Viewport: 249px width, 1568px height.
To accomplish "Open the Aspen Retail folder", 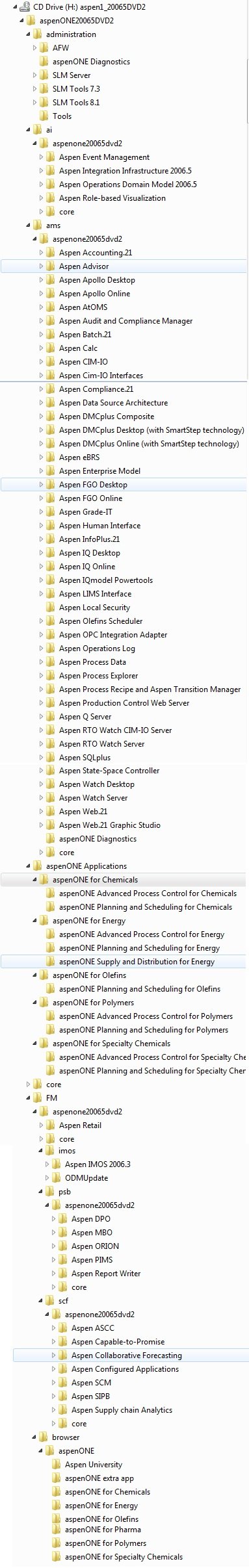I will point(80,1125).
